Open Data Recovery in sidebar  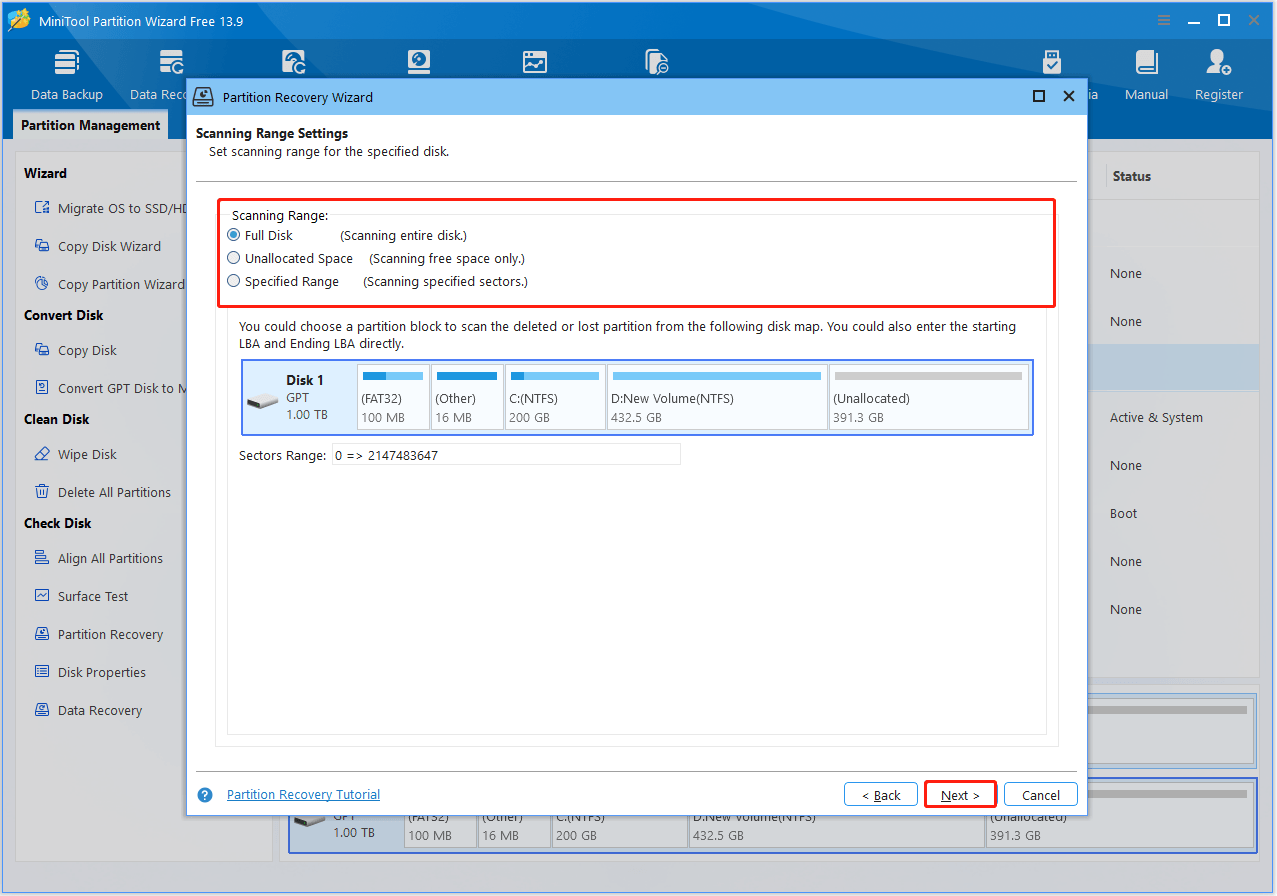click(x=88, y=710)
